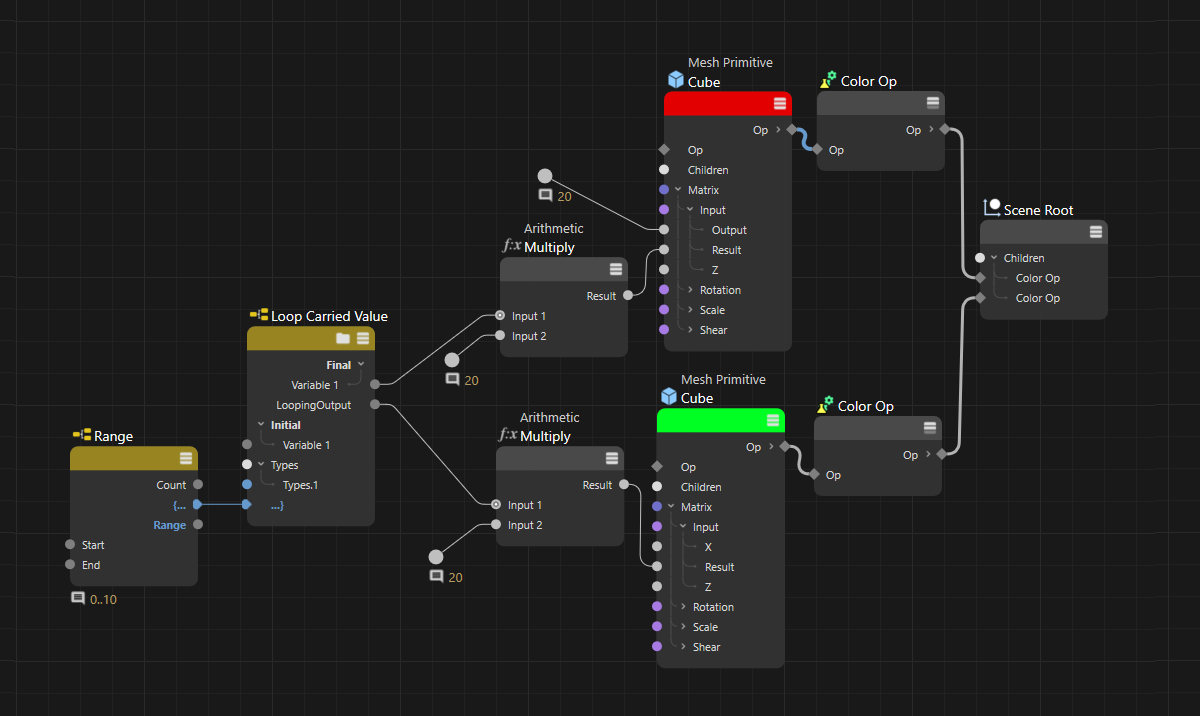This screenshot has height=716, width=1200.
Task: Open the lower Color Op node menu icon
Action: tap(930, 428)
